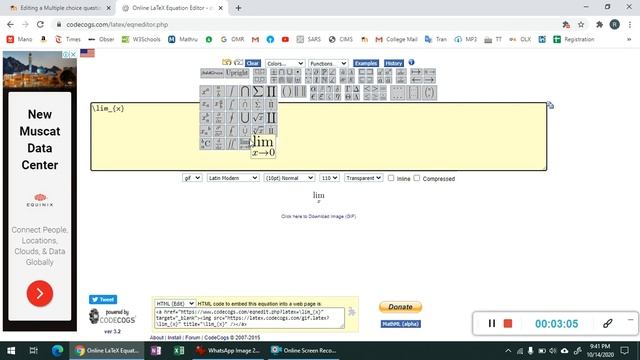Click the undo icon beside Clear
Screen dimensions: 640x360
[x=227, y=62]
